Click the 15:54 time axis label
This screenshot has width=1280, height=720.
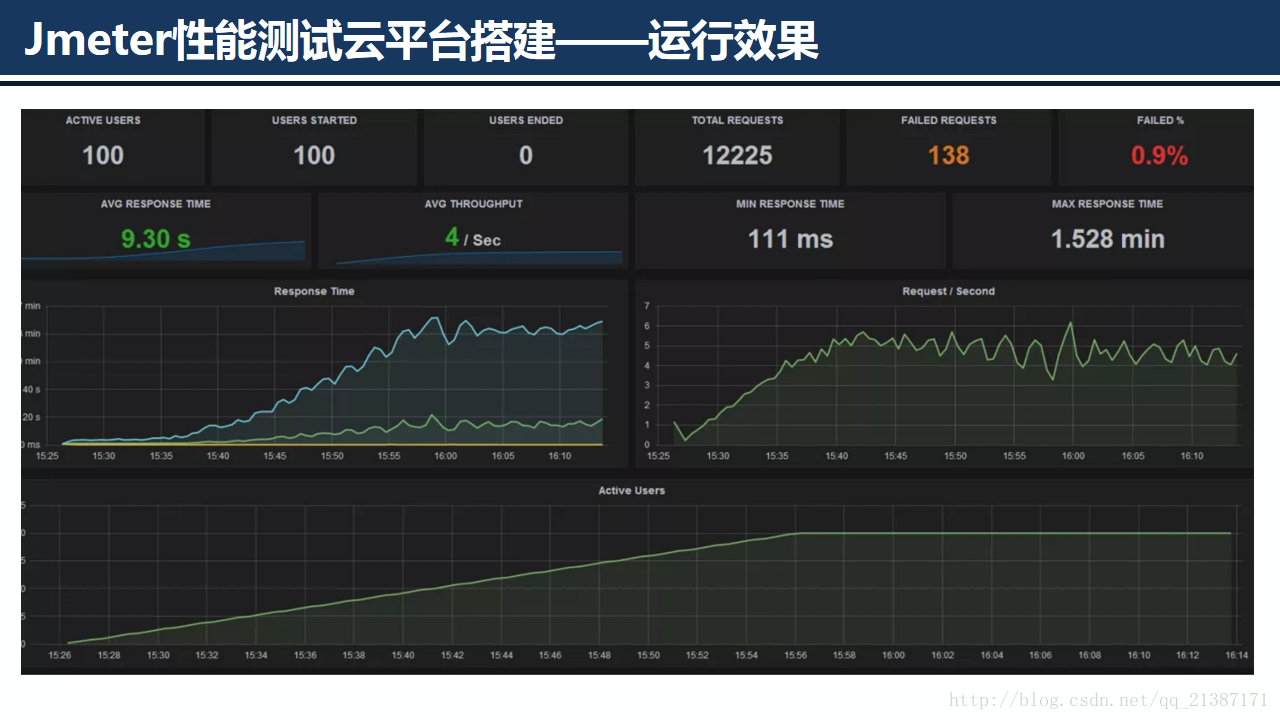tap(746, 656)
